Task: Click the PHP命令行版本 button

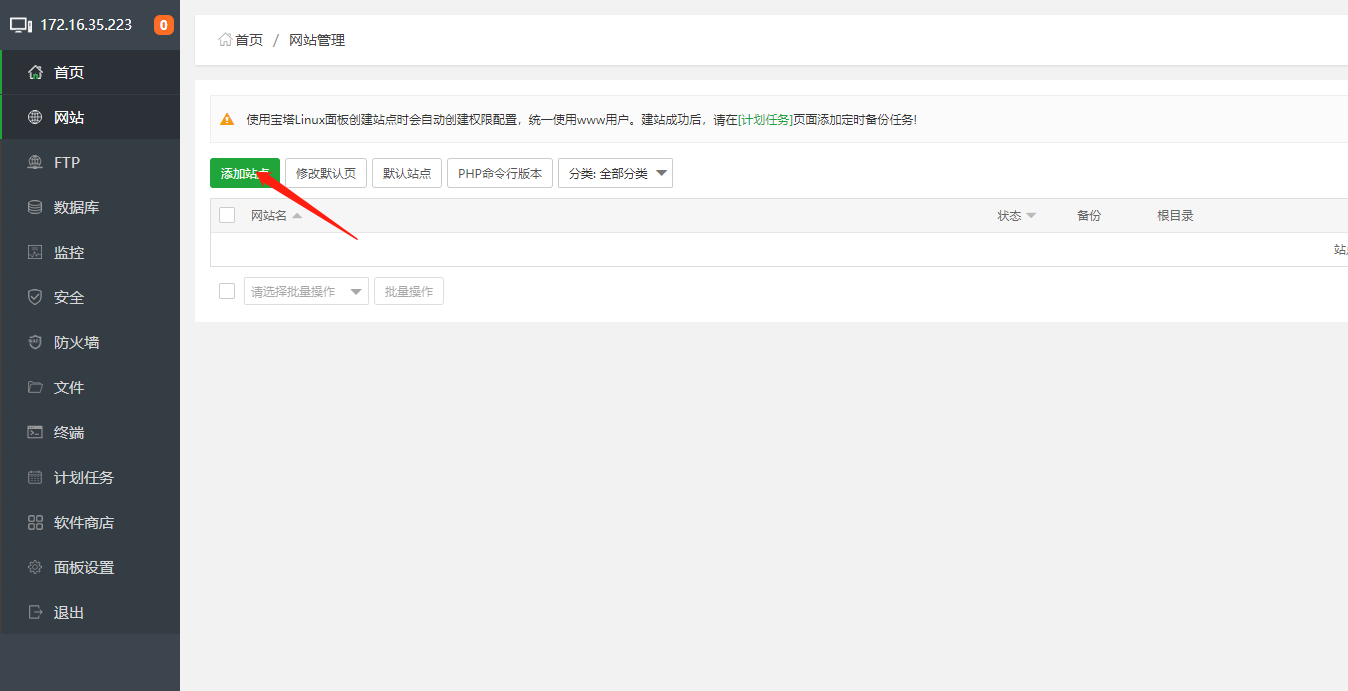Action: click(x=499, y=173)
